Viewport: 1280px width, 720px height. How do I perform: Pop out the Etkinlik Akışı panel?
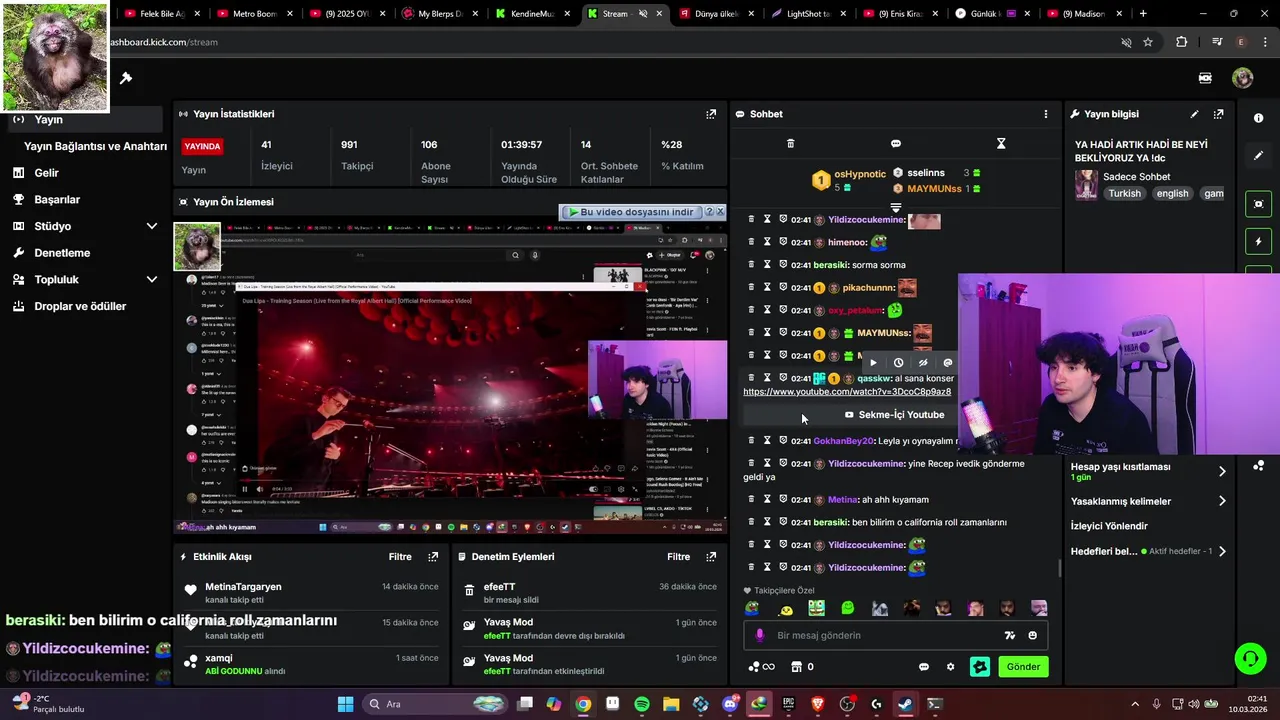[433, 557]
